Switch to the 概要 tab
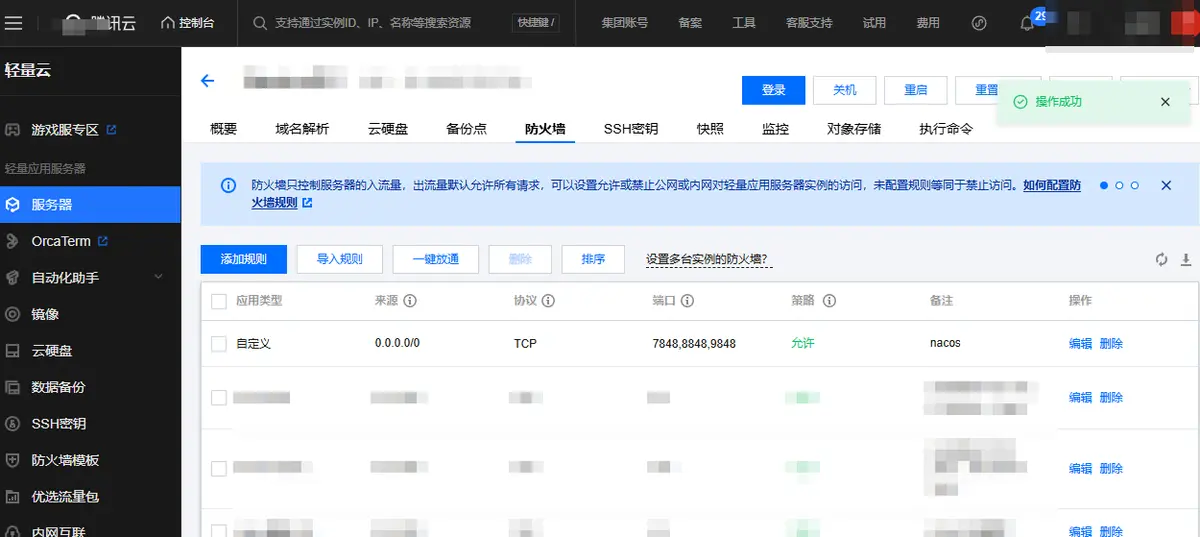The height and width of the screenshot is (537, 1200). click(x=224, y=129)
